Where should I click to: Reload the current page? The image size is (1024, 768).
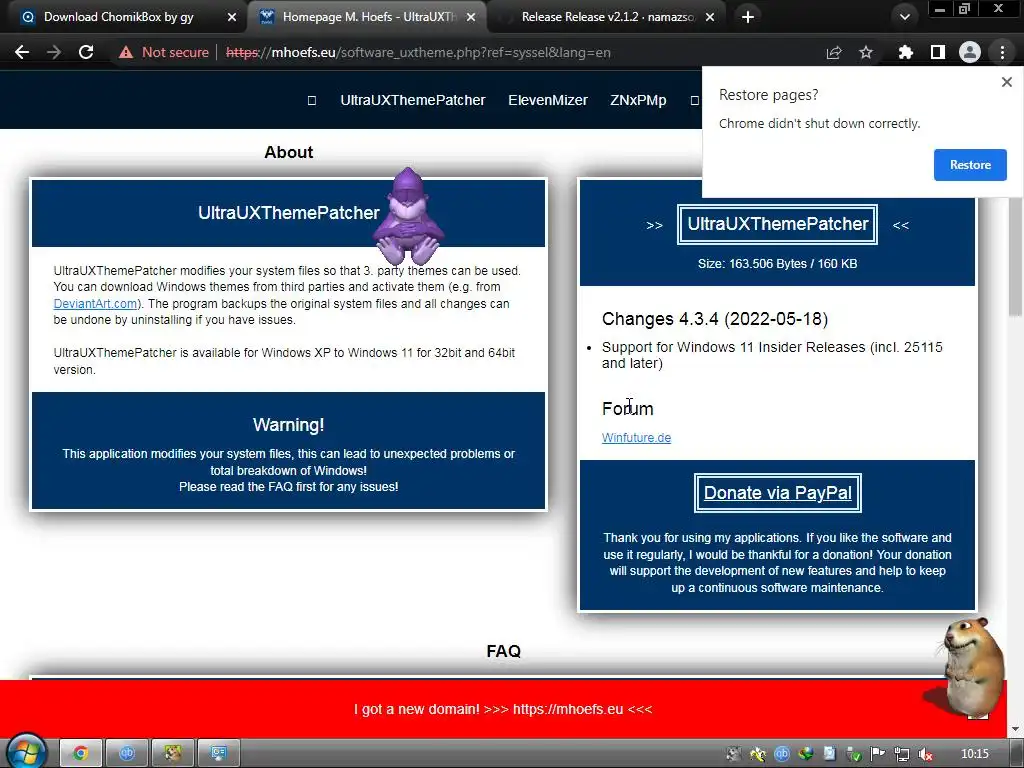(86, 52)
